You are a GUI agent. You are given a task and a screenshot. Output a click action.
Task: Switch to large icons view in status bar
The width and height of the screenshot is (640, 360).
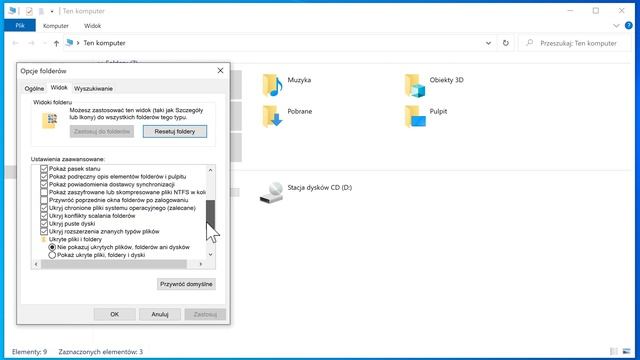[627, 351]
